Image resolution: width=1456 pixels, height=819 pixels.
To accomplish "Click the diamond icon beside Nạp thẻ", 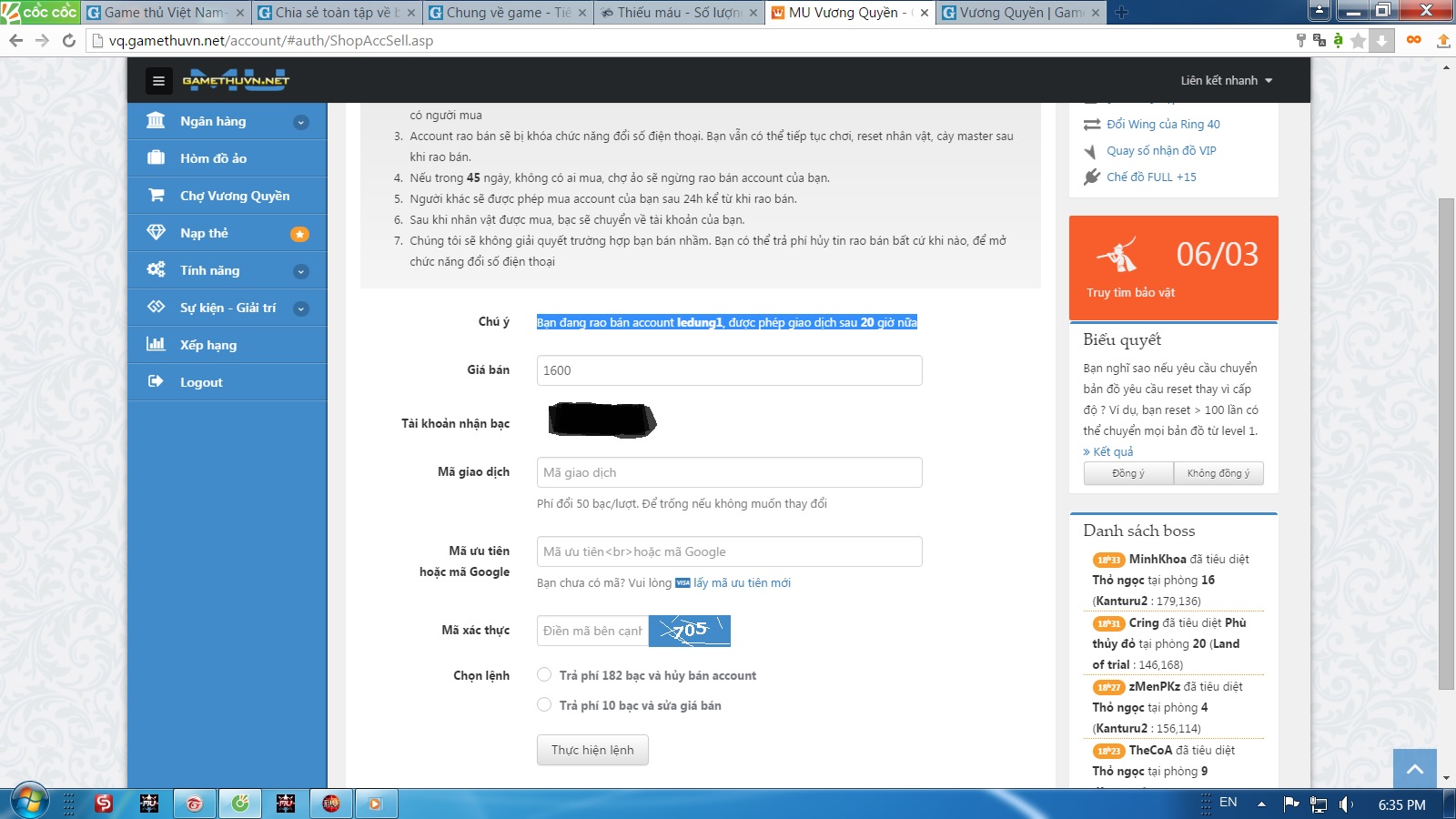I will click(156, 233).
